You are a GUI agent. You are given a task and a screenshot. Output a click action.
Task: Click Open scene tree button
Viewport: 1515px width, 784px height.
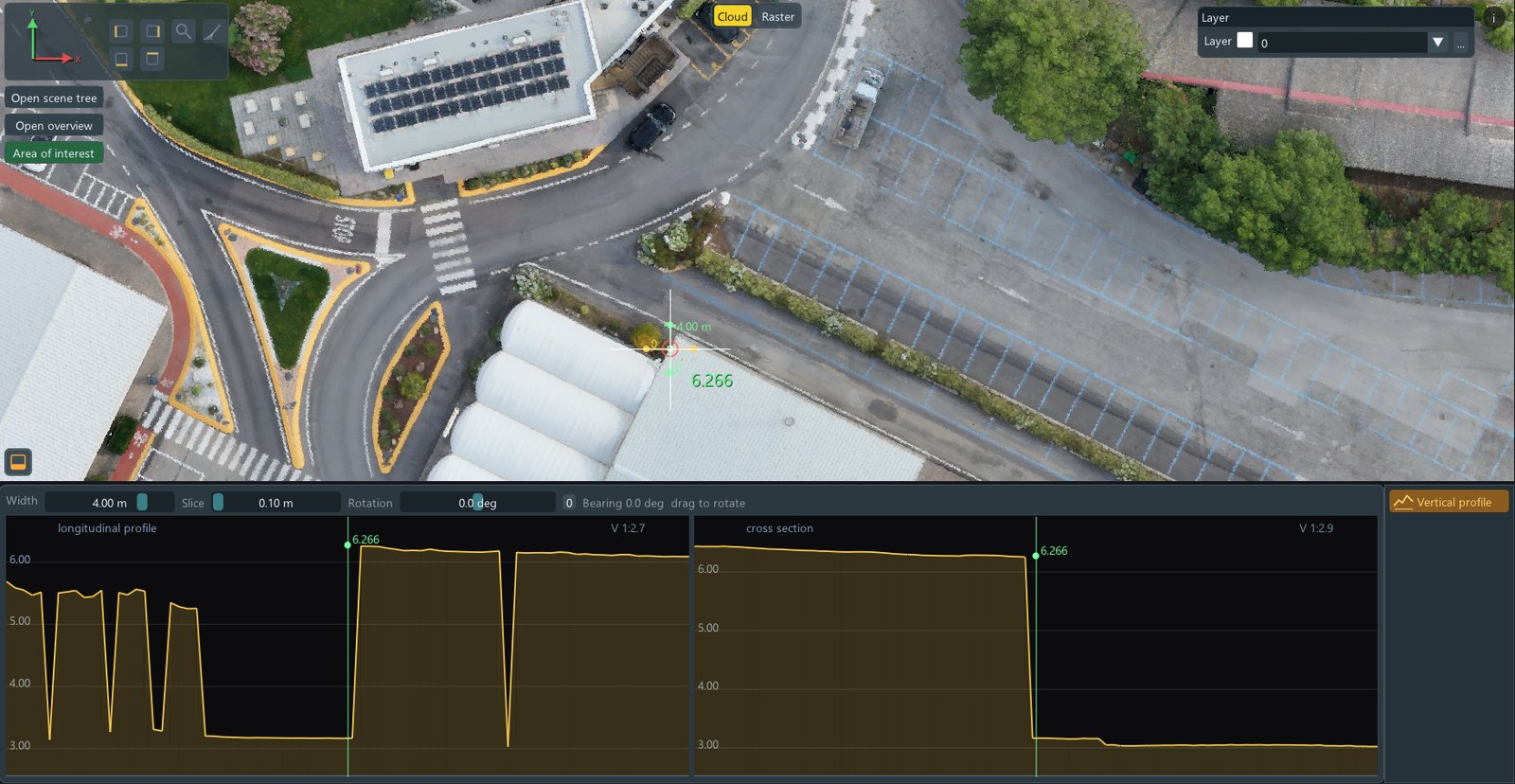tap(54, 98)
